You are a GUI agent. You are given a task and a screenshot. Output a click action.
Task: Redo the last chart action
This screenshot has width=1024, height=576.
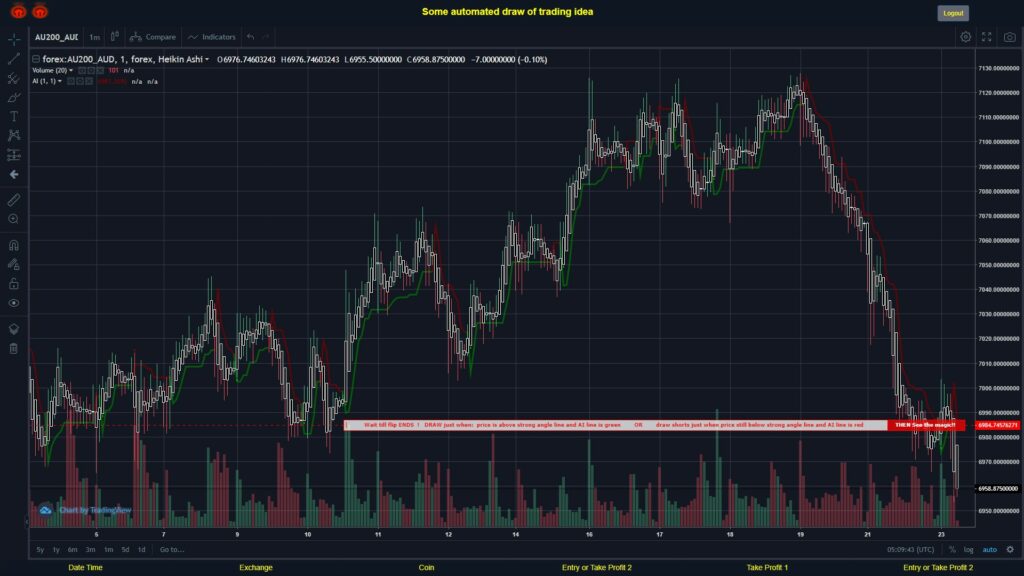(x=265, y=37)
